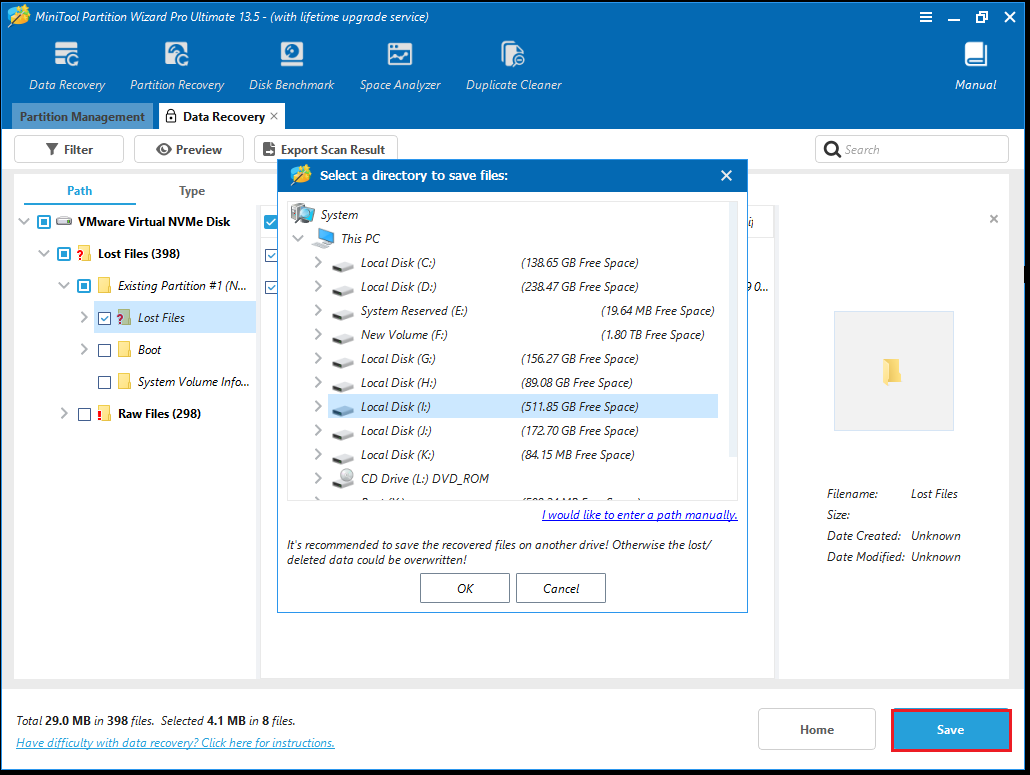Close the Select a directory dialog
Image resolution: width=1030 pixels, height=775 pixels.
pos(726,175)
